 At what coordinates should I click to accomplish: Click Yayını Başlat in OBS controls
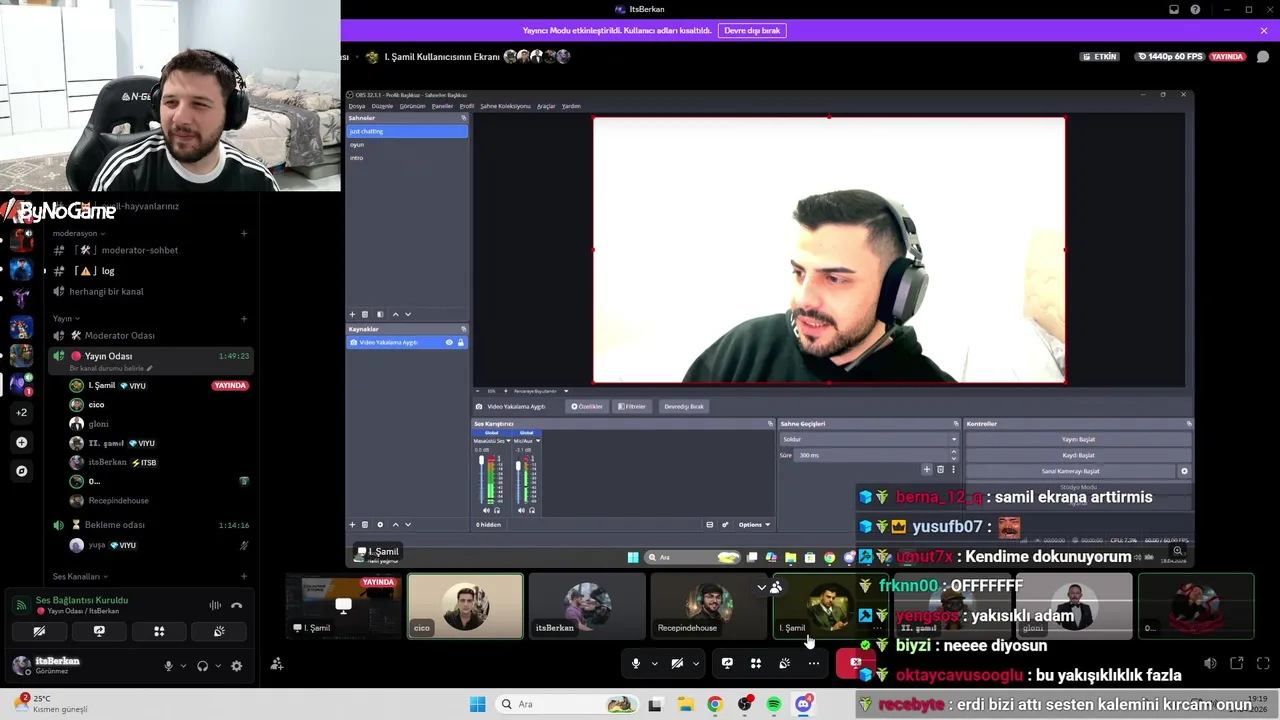click(x=1078, y=439)
